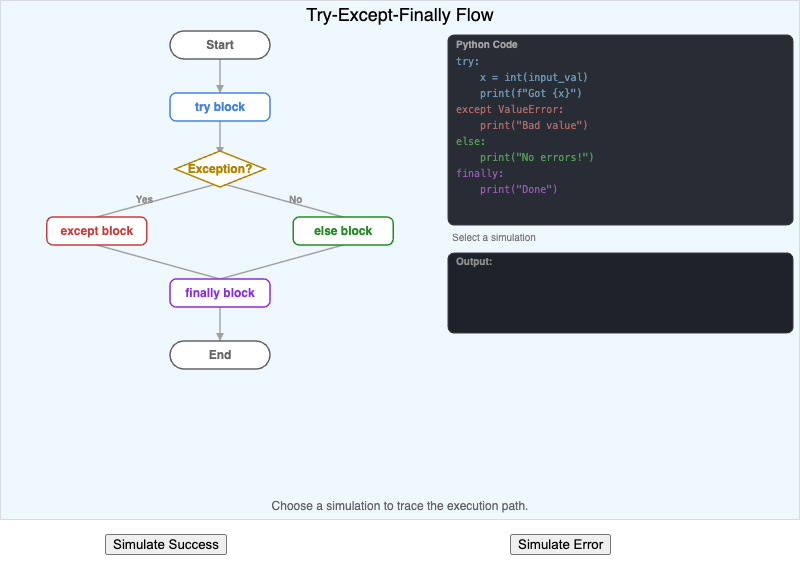This screenshot has width=800, height=572.
Task: Click the print("No errors!") code line
Action: click(x=537, y=157)
